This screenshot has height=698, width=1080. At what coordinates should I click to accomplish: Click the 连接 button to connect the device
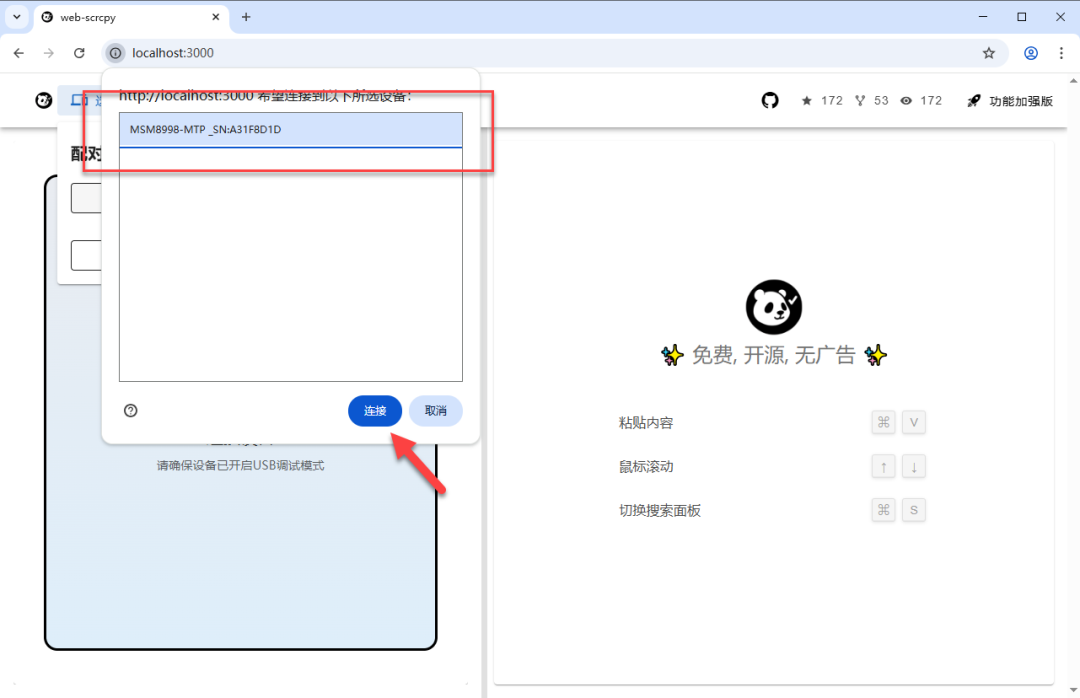tap(374, 410)
